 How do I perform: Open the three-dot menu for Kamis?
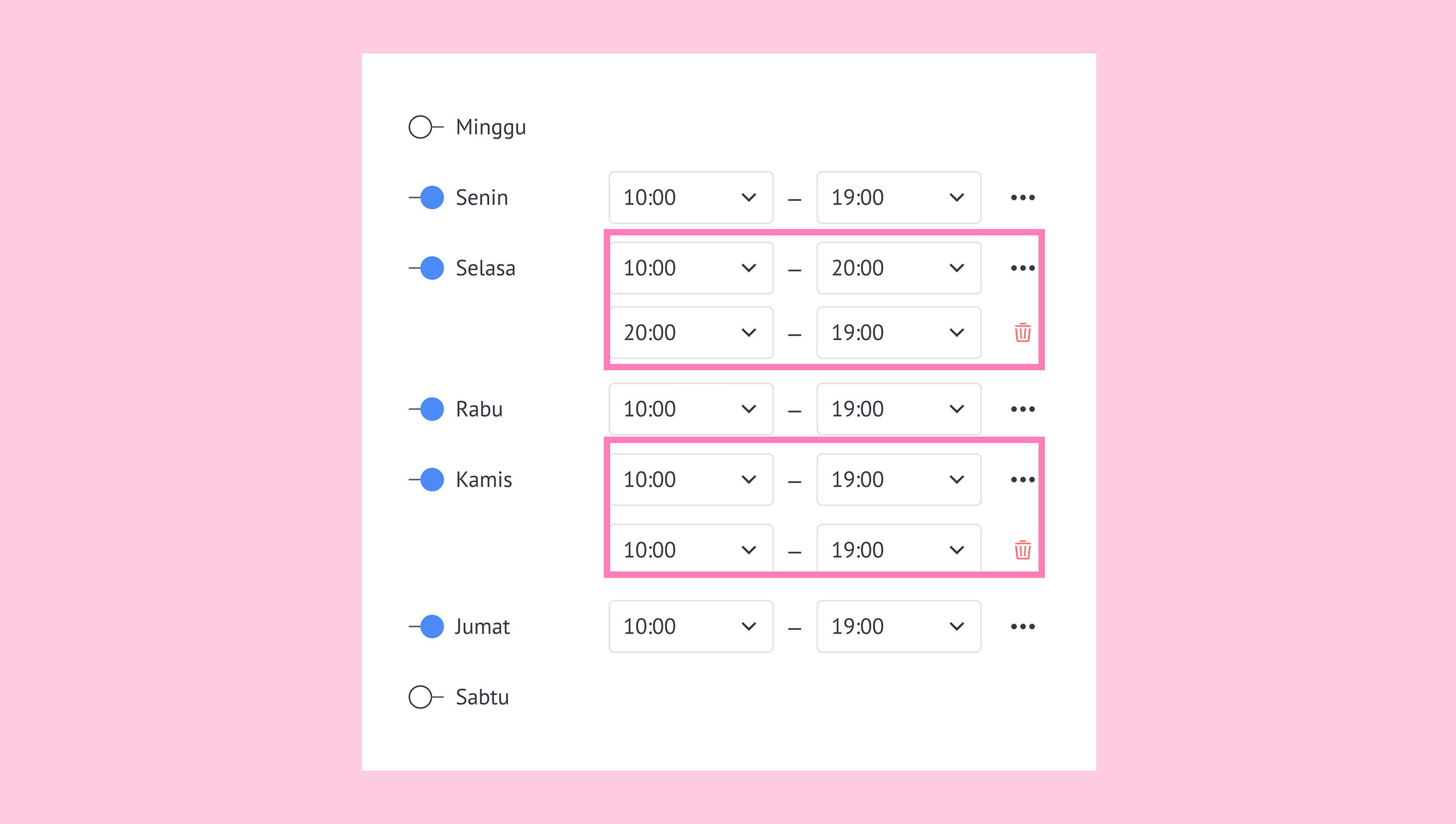tap(1022, 479)
